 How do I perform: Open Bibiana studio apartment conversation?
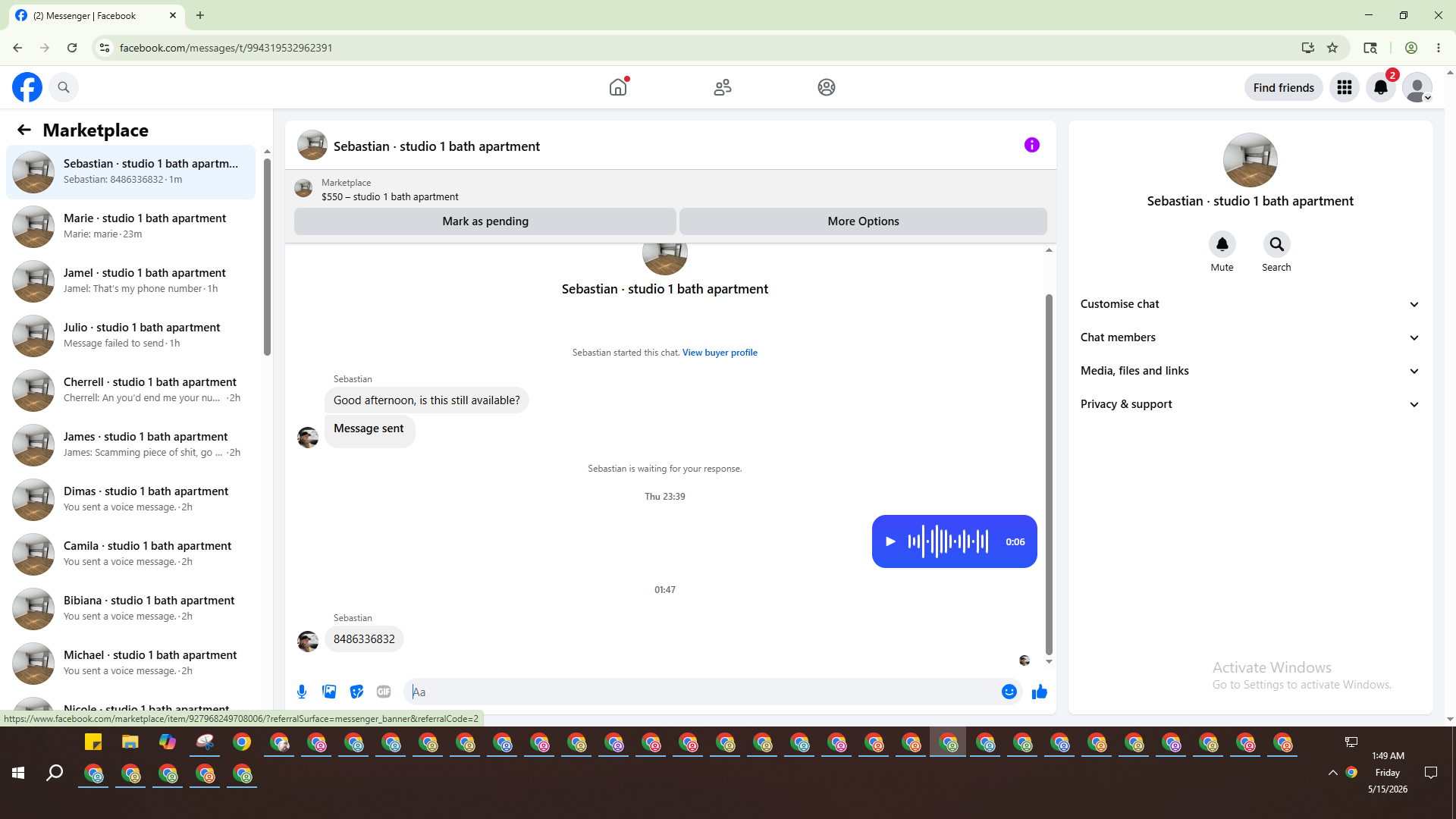pyautogui.click(x=130, y=609)
